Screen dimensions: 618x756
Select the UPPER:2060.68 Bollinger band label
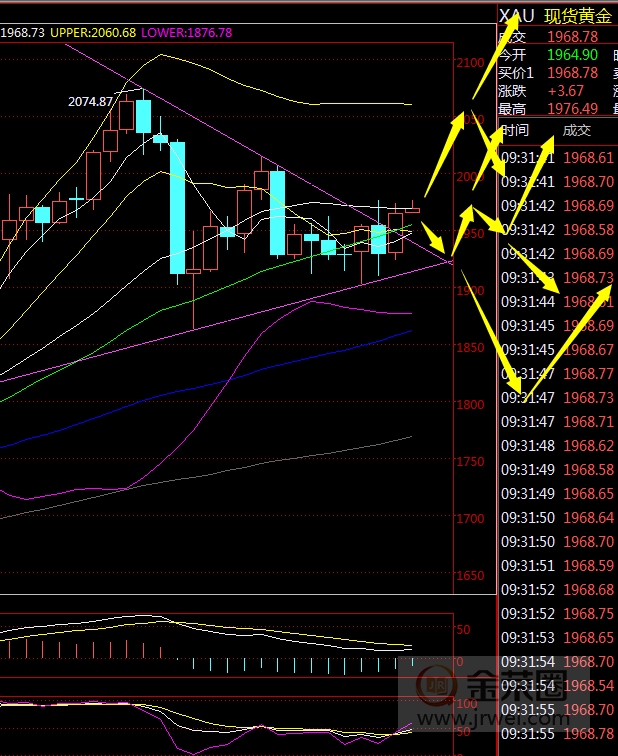[93, 33]
